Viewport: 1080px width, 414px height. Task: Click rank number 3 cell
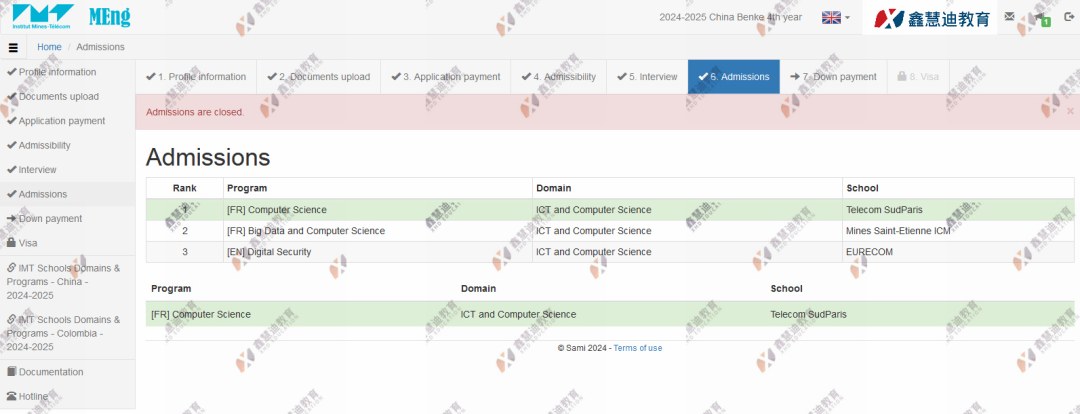(185, 252)
